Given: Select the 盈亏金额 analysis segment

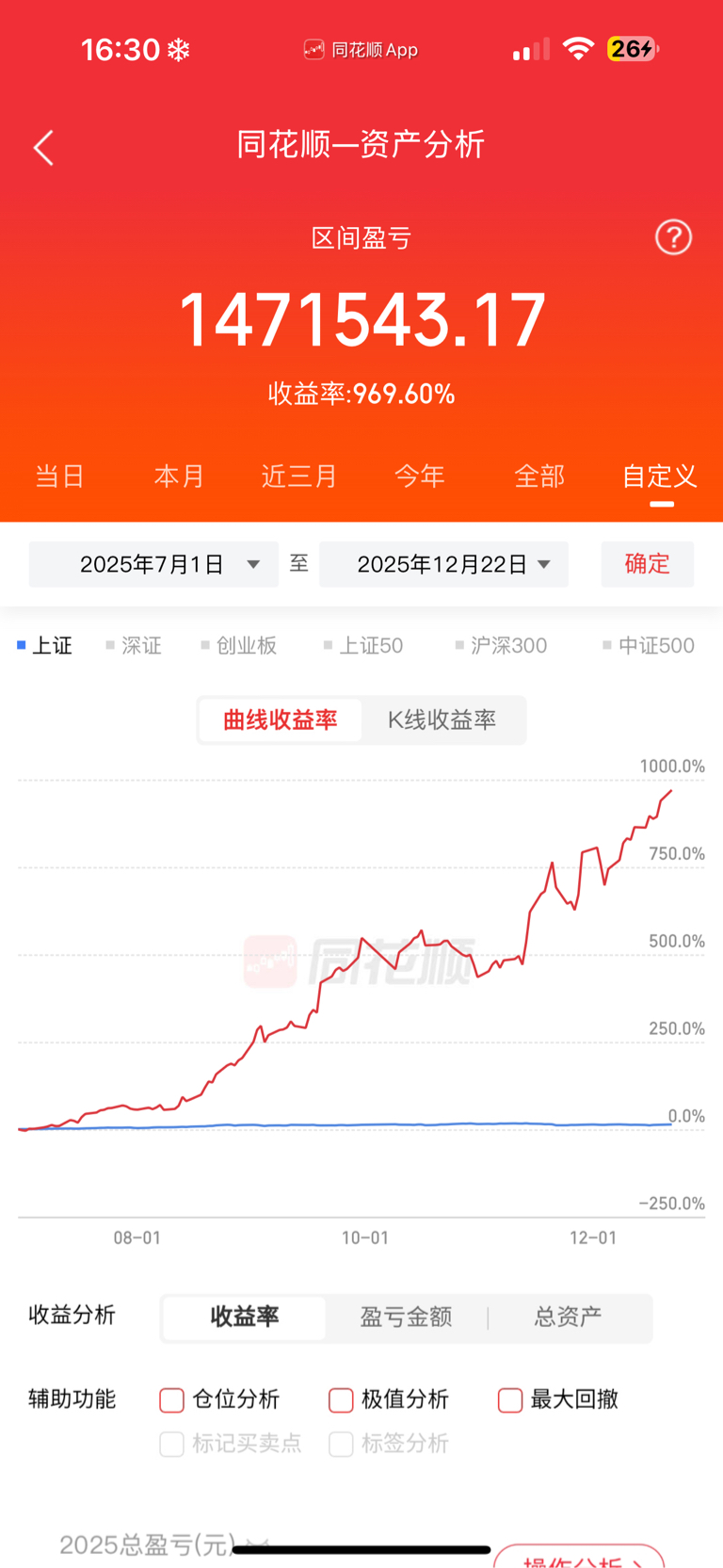Looking at the screenshot, I should tap(406, 1317).
